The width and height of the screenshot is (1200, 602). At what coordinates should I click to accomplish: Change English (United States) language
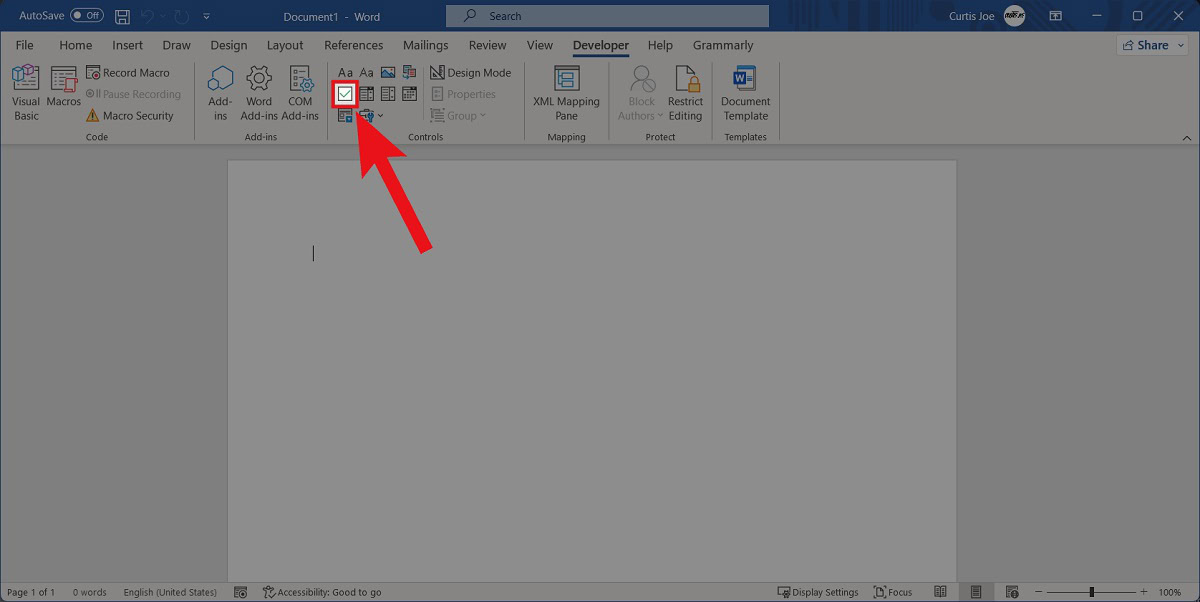coord(170,592)
